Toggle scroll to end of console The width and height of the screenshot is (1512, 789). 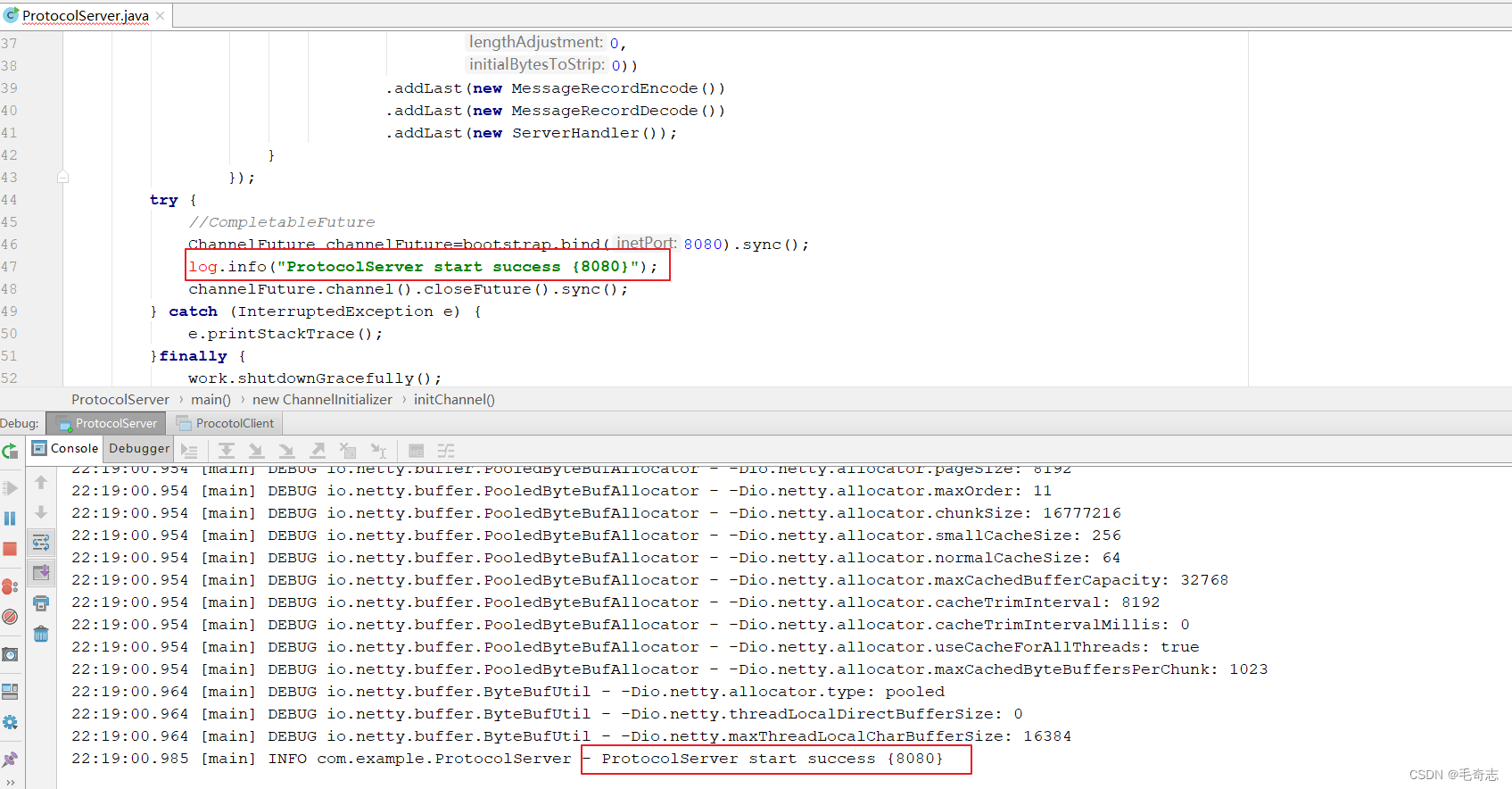pos(41,573)
